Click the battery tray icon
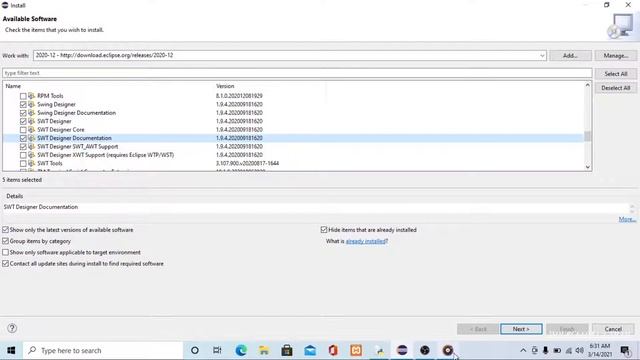 tap(557, 350)
